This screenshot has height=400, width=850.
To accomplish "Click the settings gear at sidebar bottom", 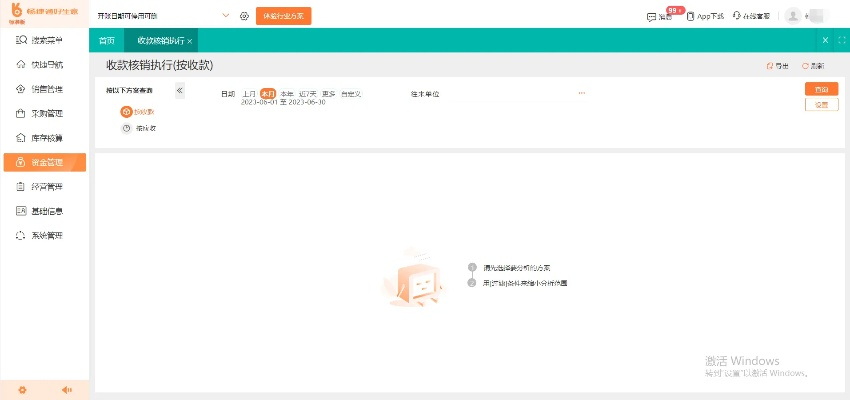I will coord(22,390).
